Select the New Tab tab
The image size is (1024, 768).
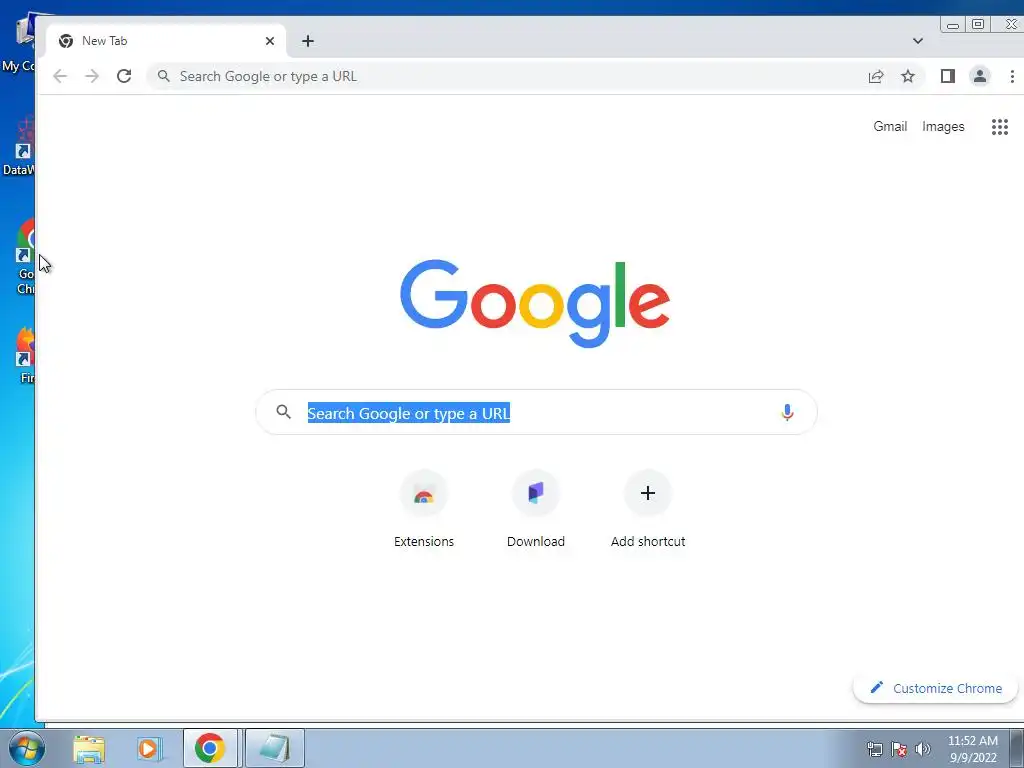166,41
